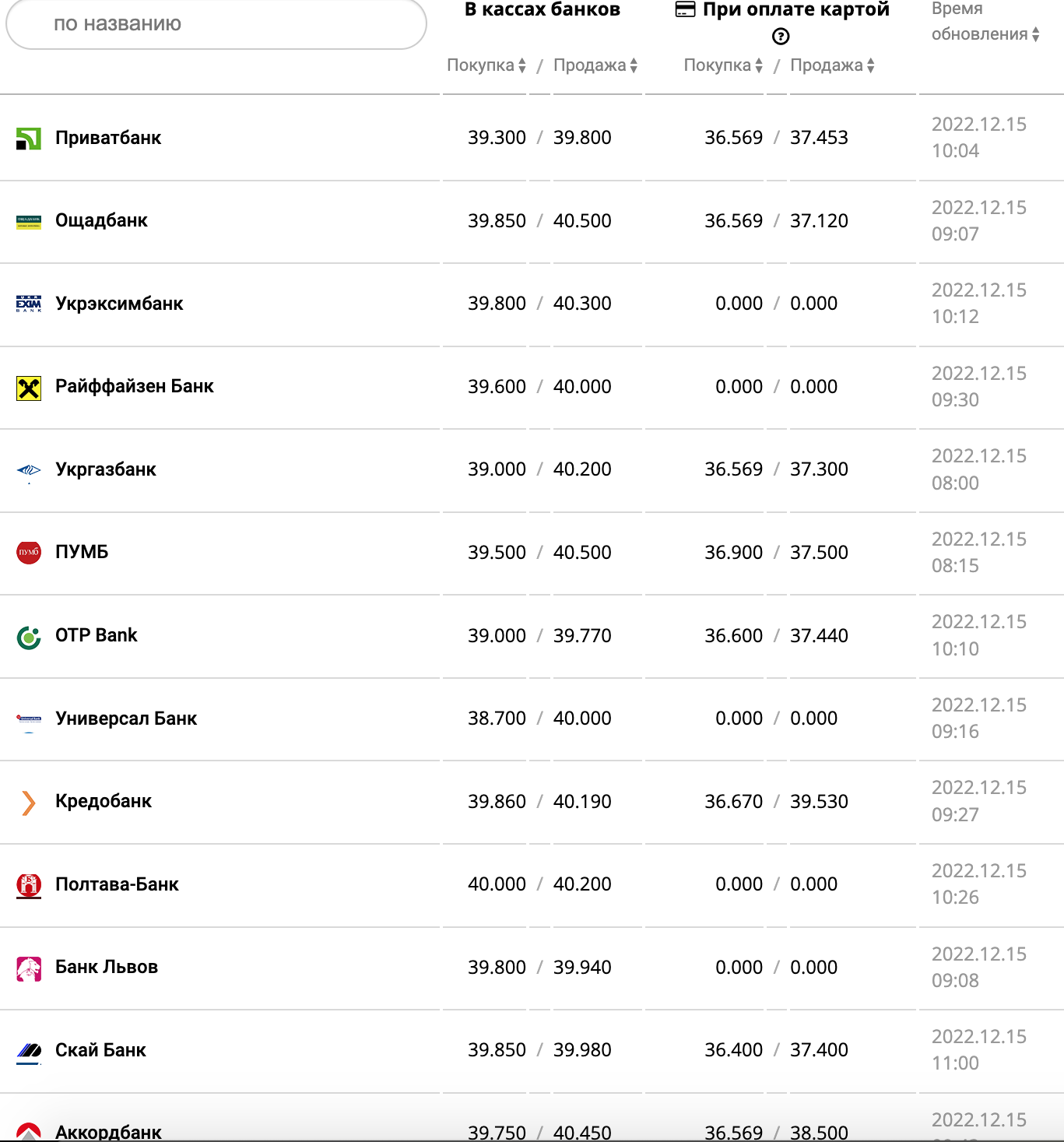
Task: Click the card payment help question icon
Action: pyautogui.click(x=781, y=37)
